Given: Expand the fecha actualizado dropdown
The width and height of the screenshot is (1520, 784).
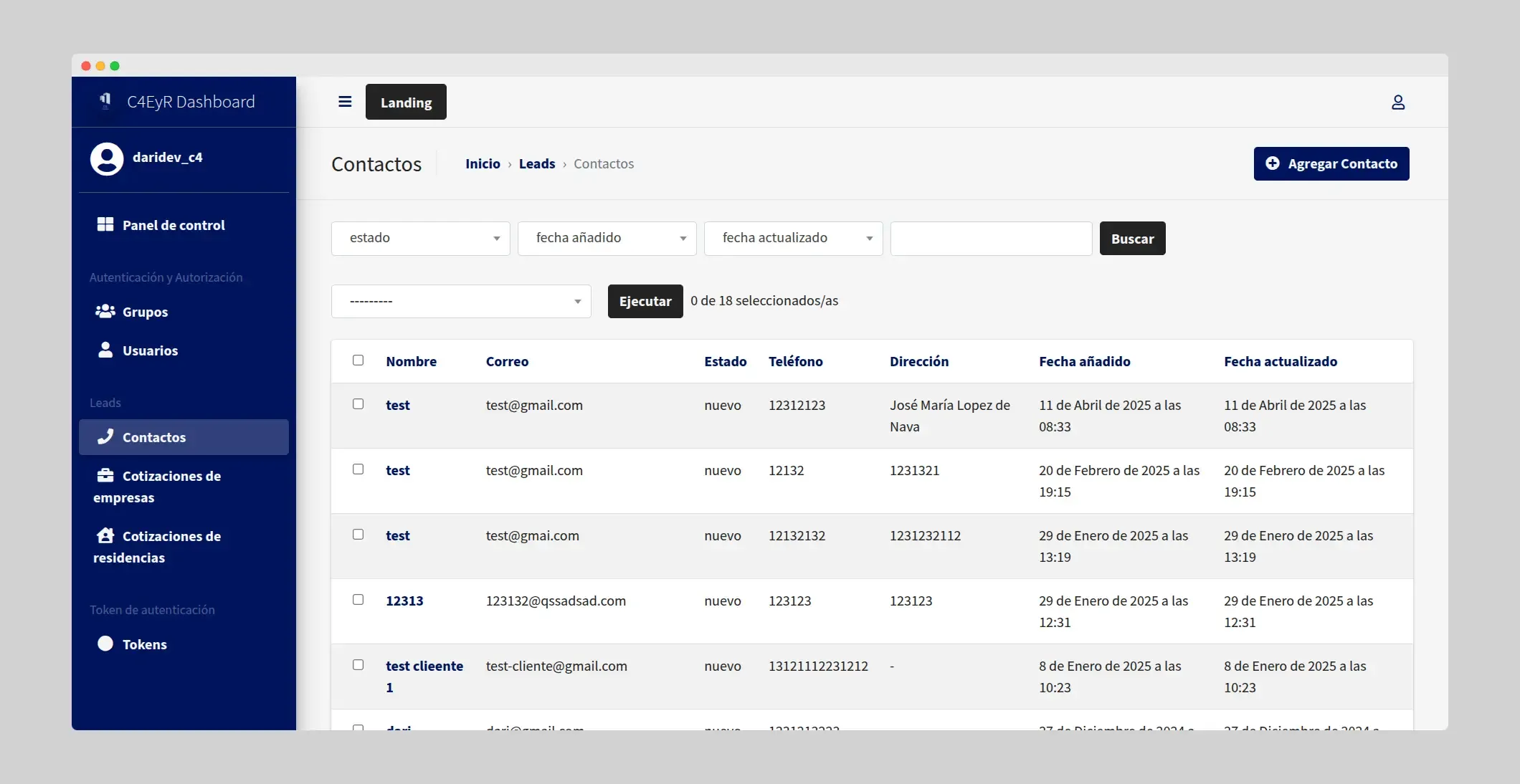Looking at the screenshot, I should point(793,238).
